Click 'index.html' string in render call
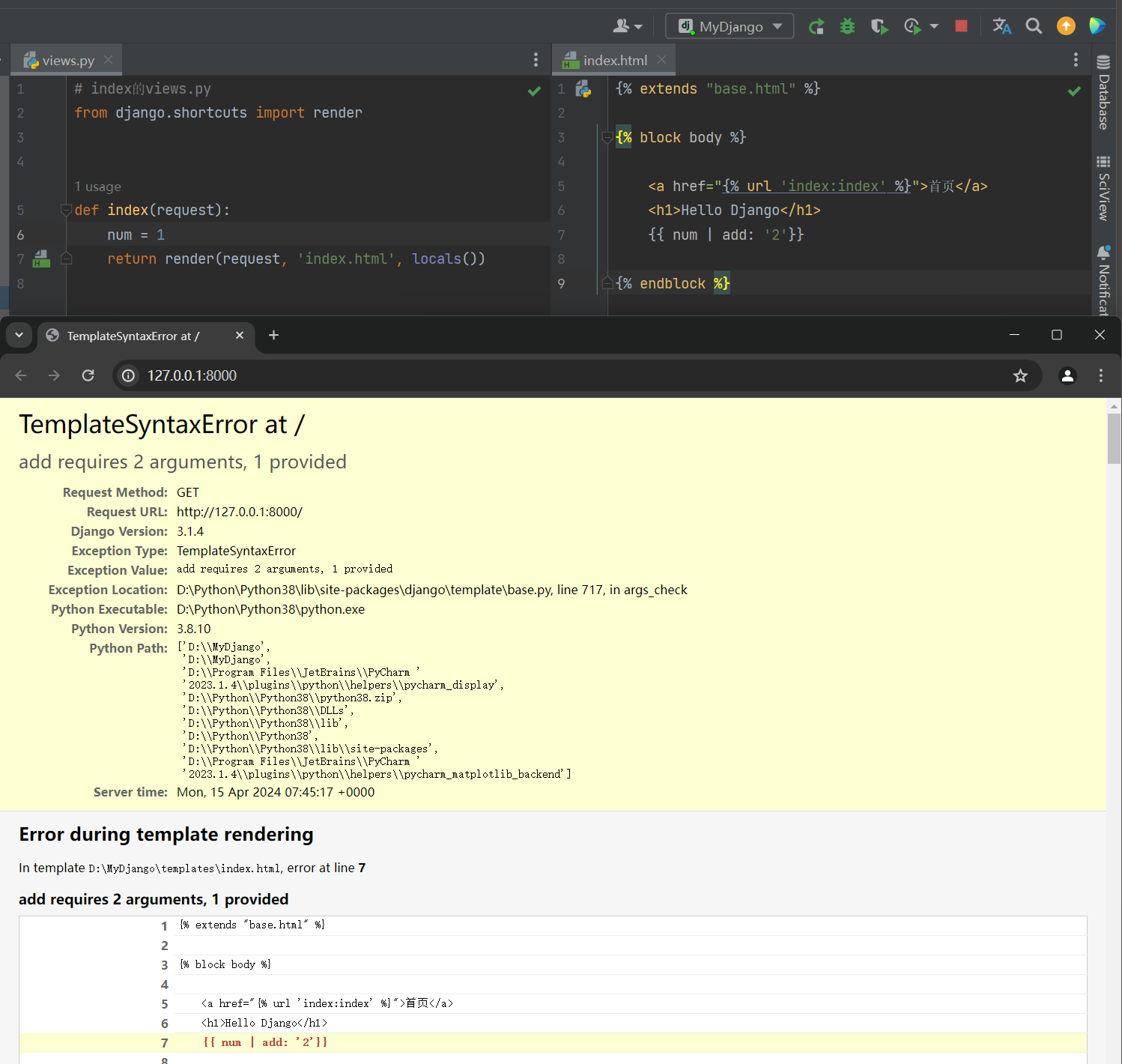 (345, 259)
